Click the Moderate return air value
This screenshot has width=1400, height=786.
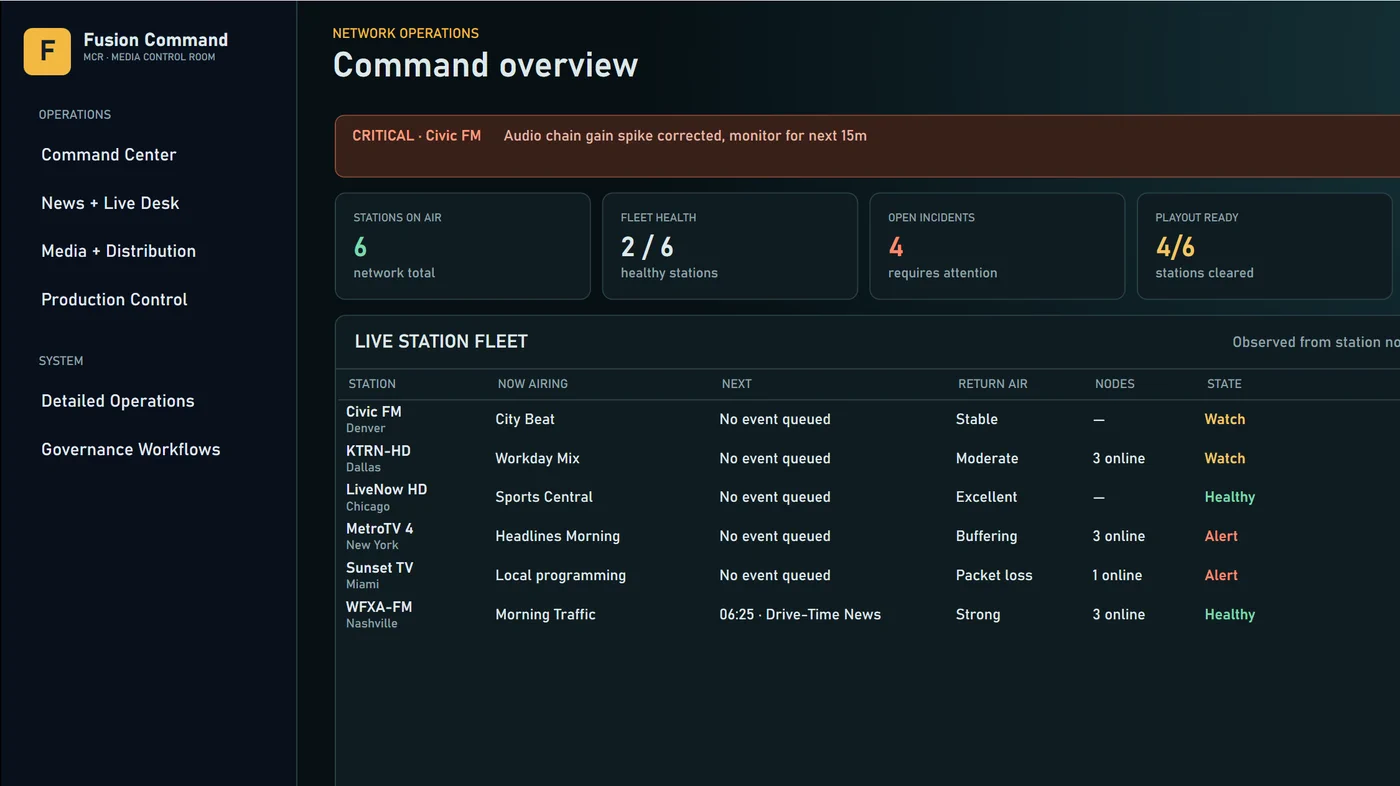click(x=987, y=458)
